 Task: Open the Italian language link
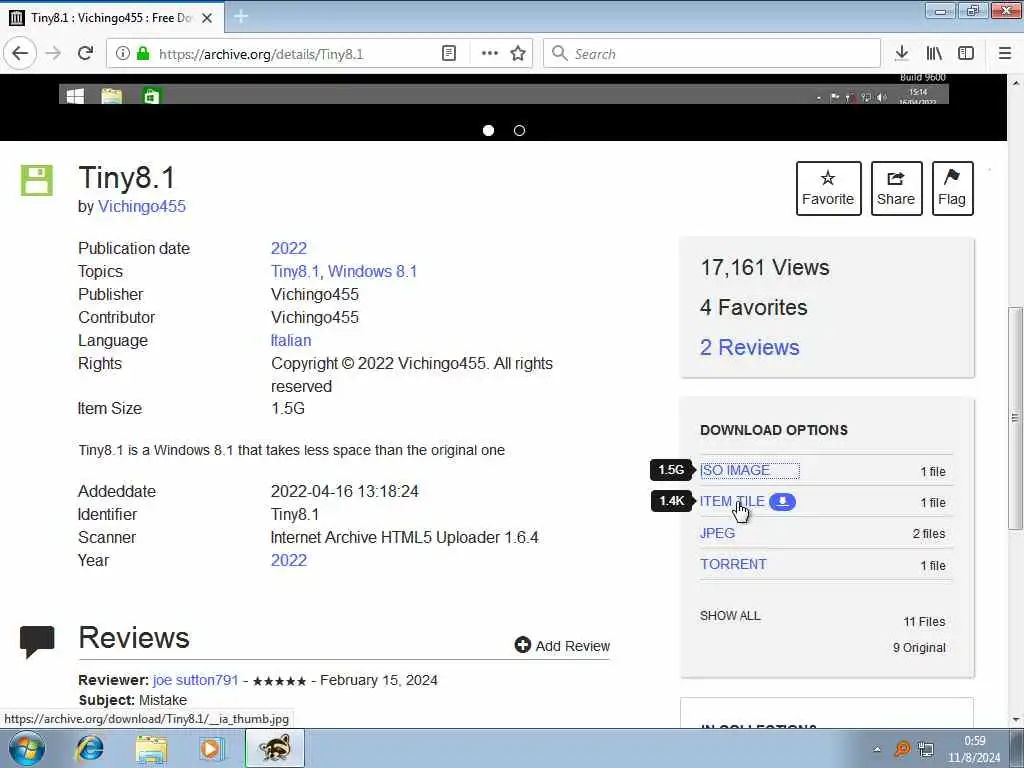pos(291,340)
